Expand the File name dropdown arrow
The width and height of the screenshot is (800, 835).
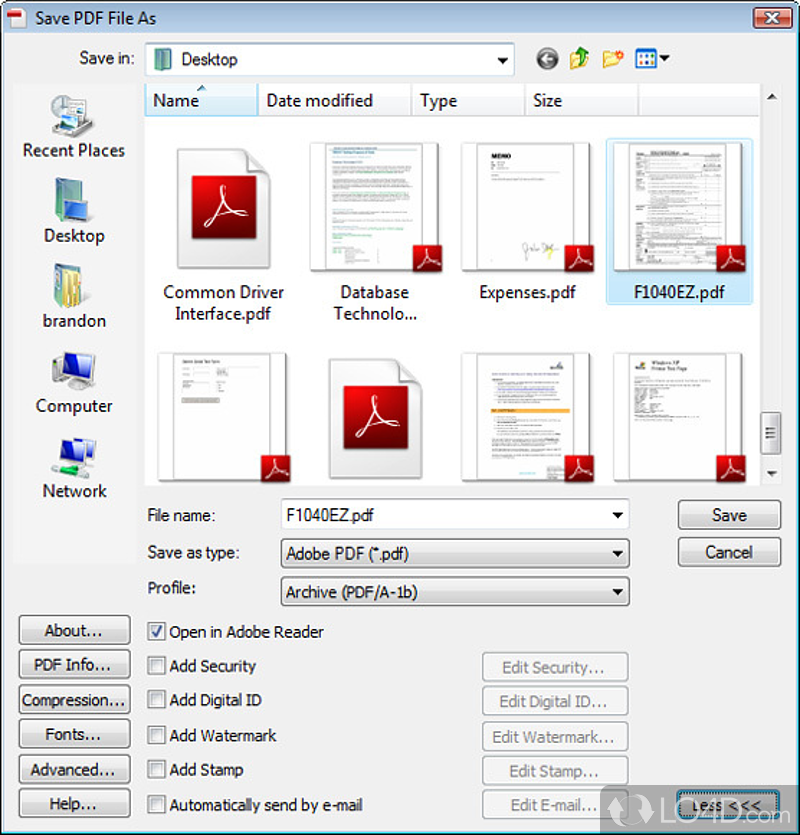pyautogui.click(x=617, y=515)
